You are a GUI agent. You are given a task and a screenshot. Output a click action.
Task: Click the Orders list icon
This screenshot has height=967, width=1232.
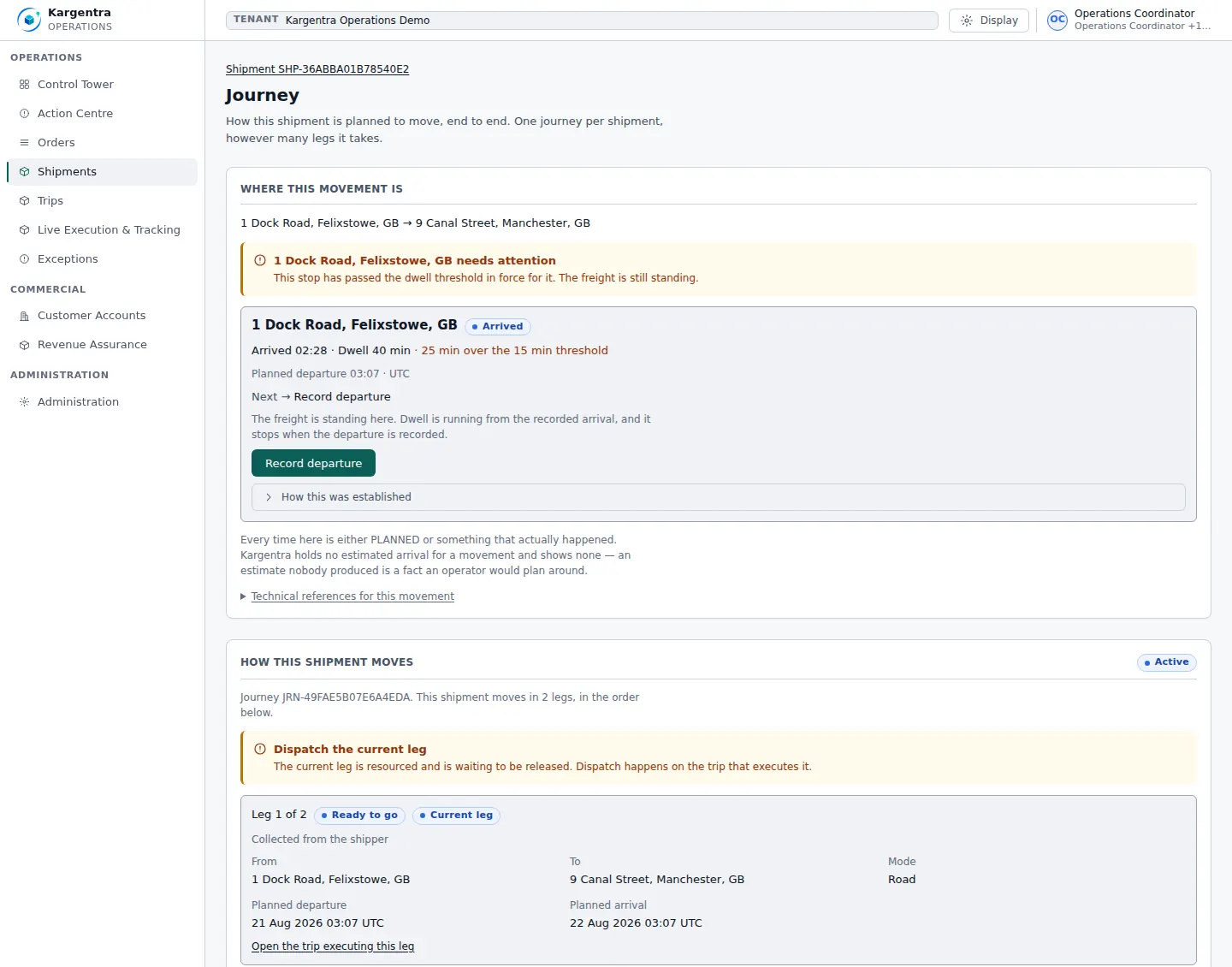[x=25, y=143]
